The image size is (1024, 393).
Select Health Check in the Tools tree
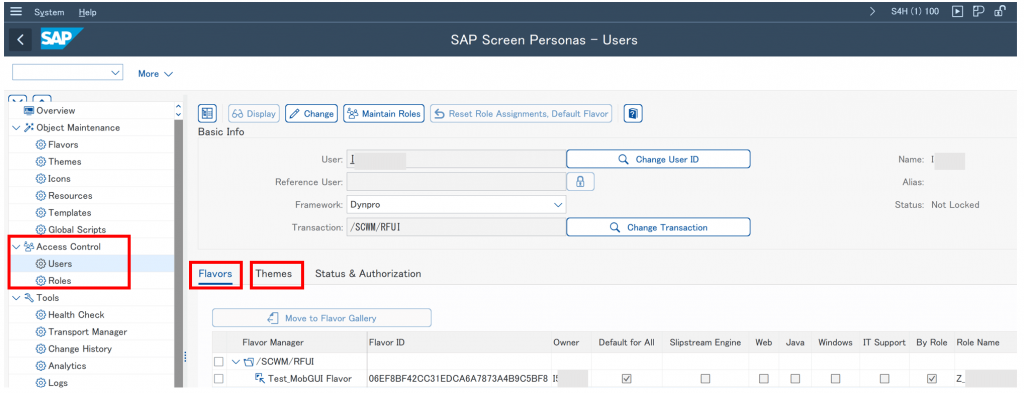pyautogui.click(x=76, y=315)
